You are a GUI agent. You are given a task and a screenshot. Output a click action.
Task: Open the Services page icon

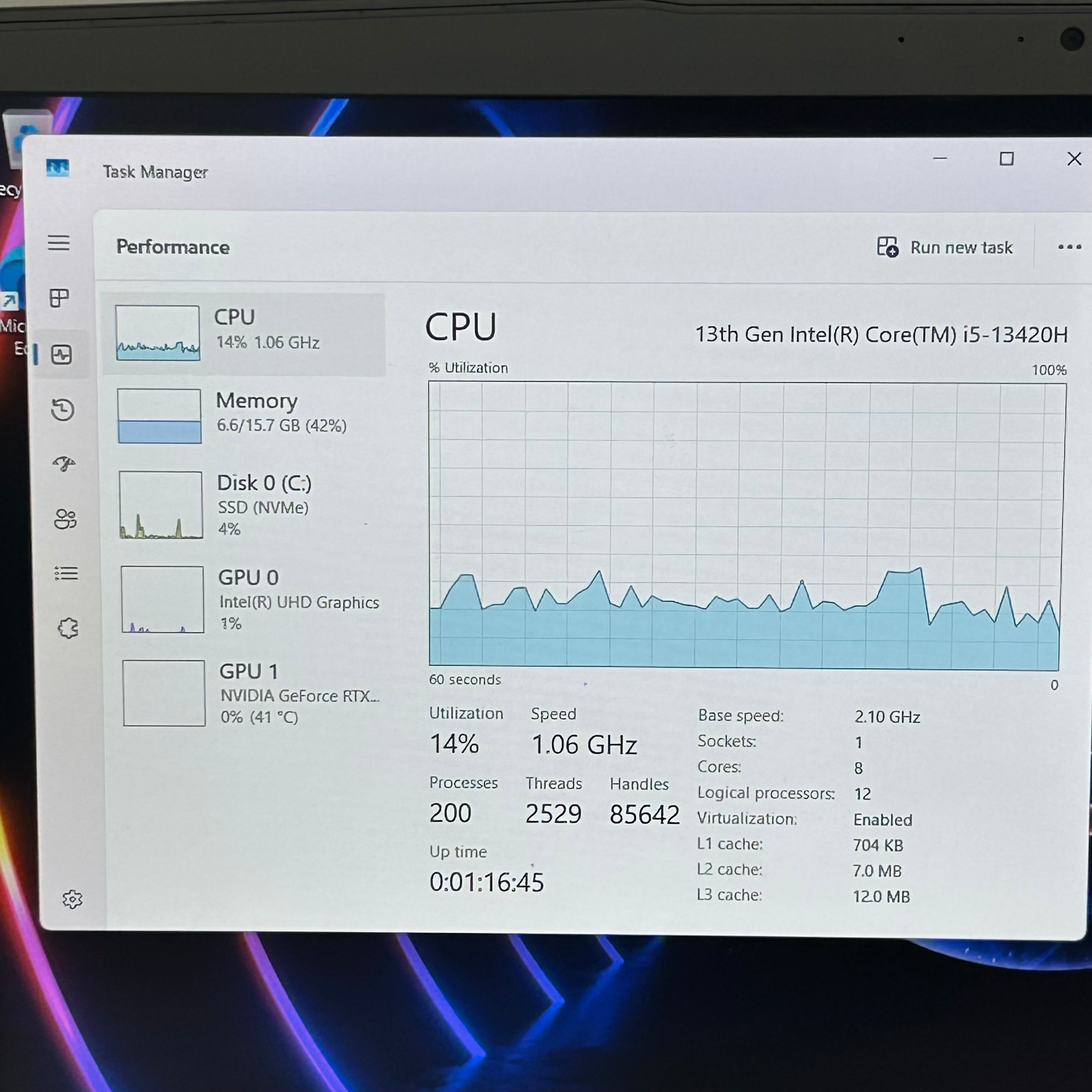click(x=68, y=628)
